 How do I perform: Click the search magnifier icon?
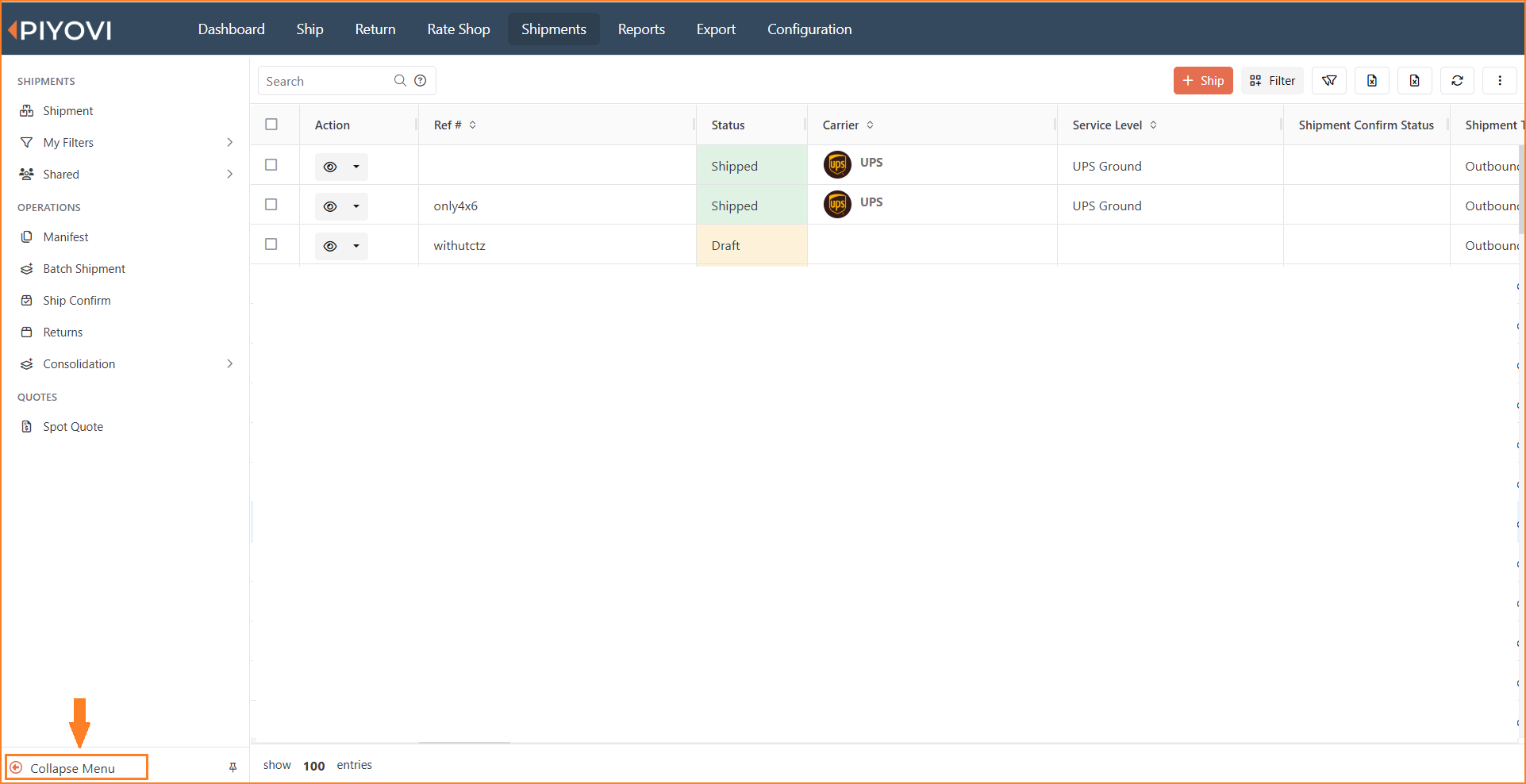click(x=400, y=81)
